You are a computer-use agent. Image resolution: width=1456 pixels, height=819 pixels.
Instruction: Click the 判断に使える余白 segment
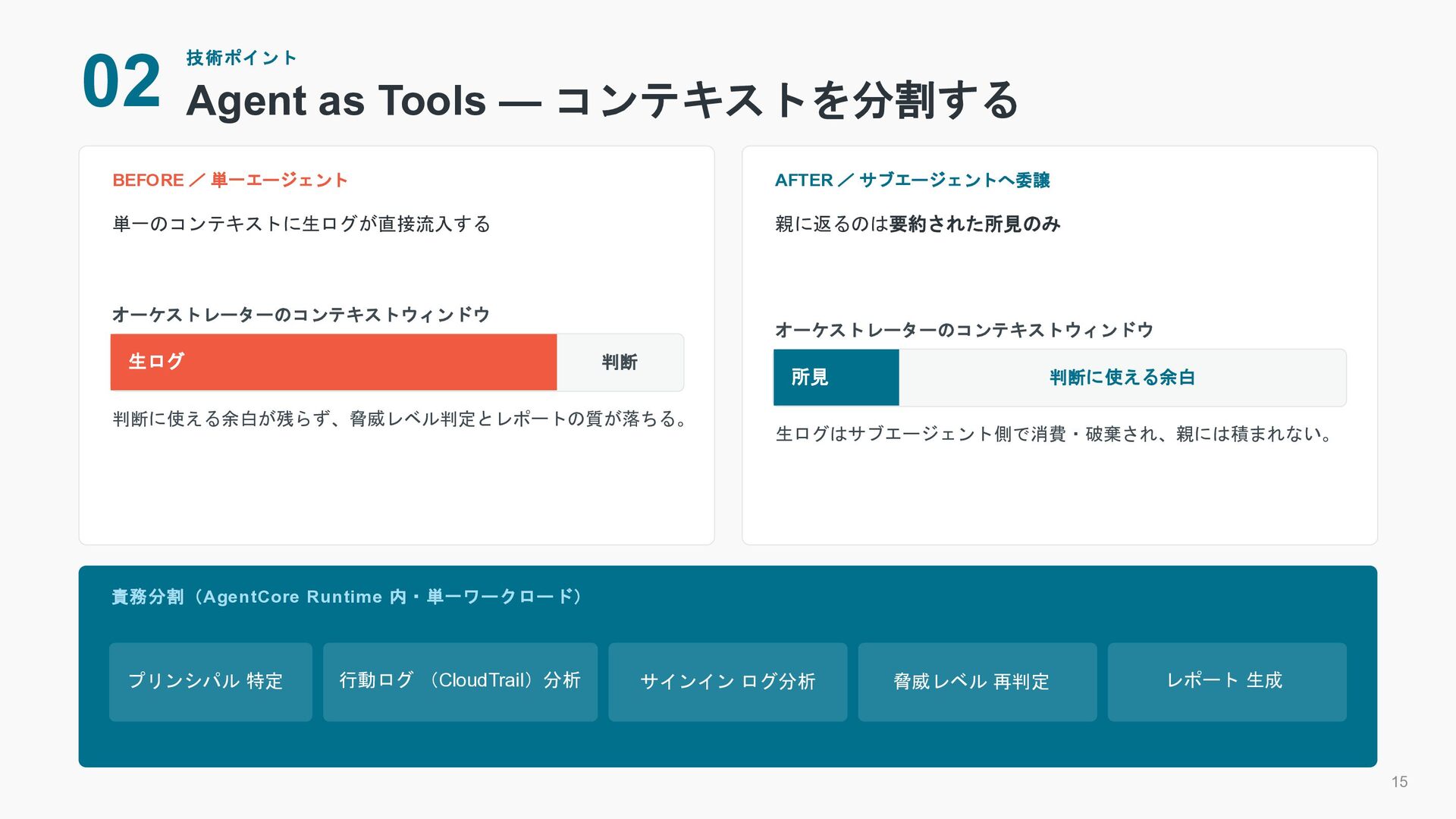pyautogui.click(x=1122, y=377)
